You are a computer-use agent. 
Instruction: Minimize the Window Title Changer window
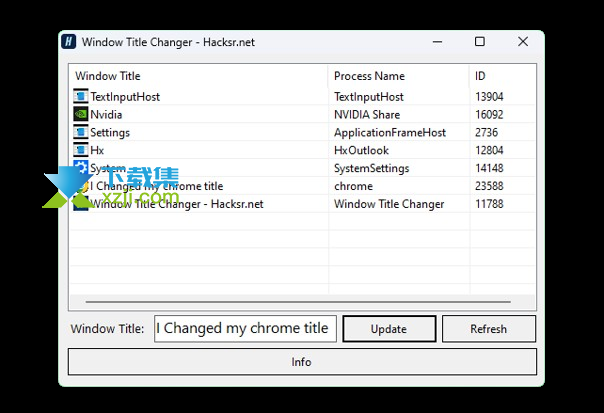point(438,42)
